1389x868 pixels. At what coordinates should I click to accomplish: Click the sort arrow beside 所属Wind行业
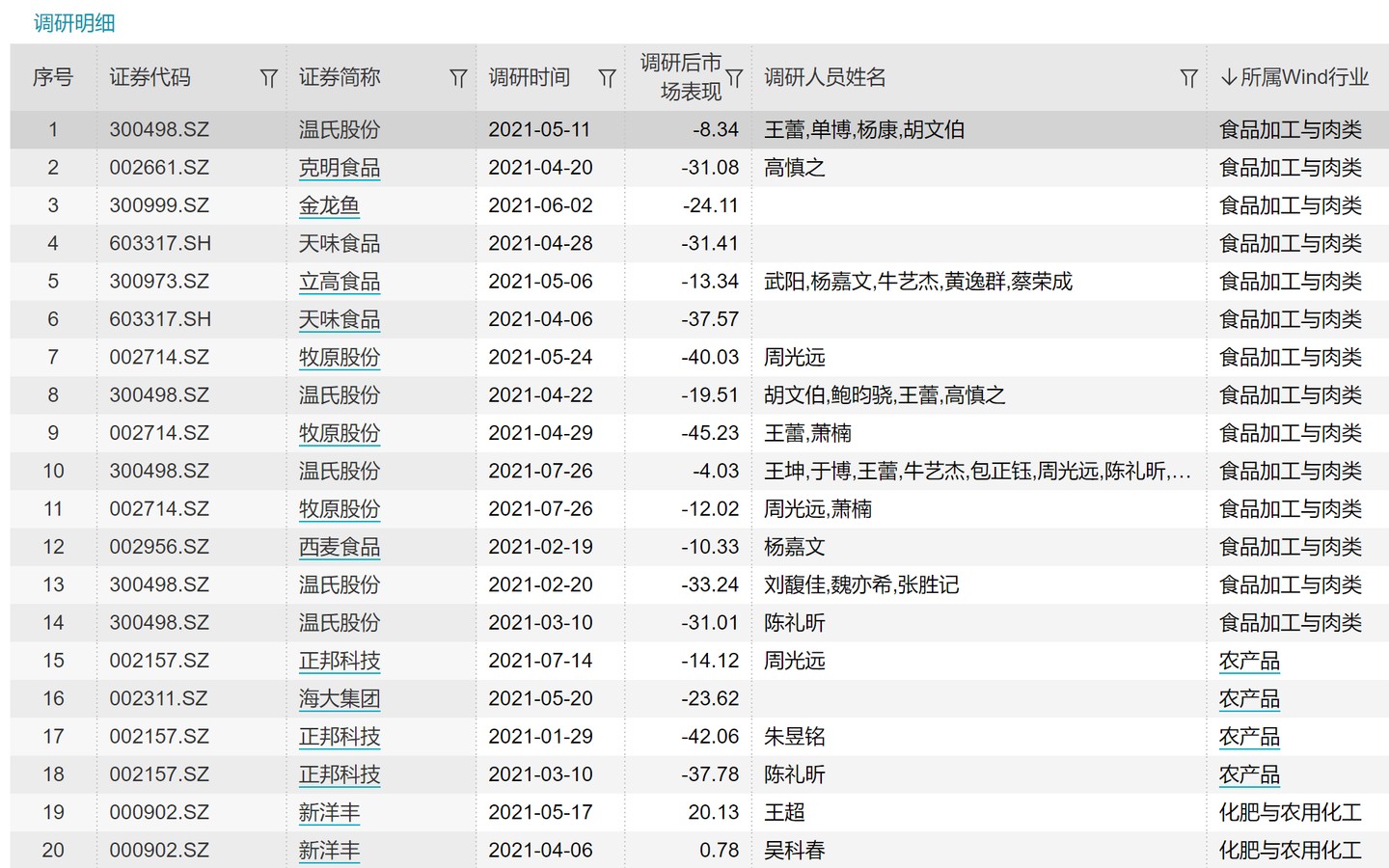[1228, 77]
